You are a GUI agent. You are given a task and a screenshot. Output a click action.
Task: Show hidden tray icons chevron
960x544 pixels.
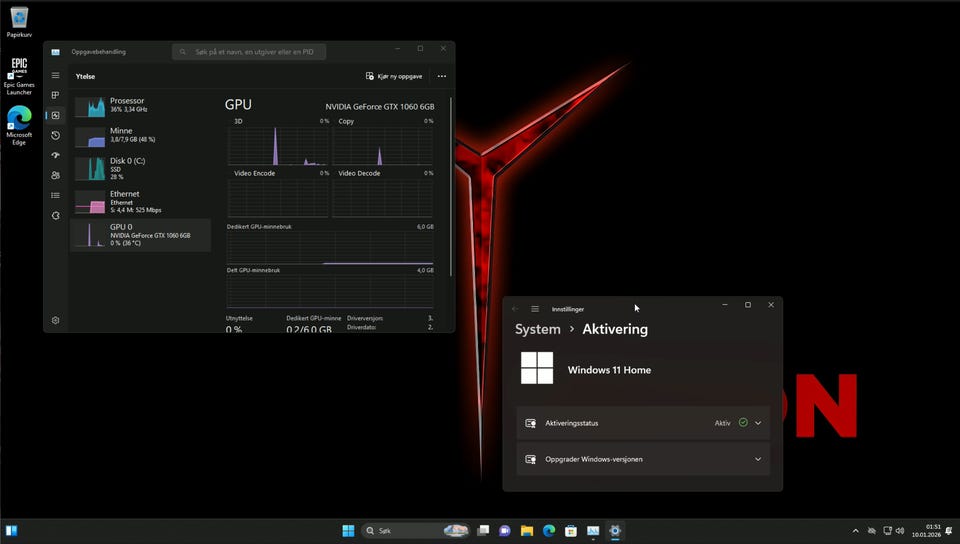coord(855,531)
